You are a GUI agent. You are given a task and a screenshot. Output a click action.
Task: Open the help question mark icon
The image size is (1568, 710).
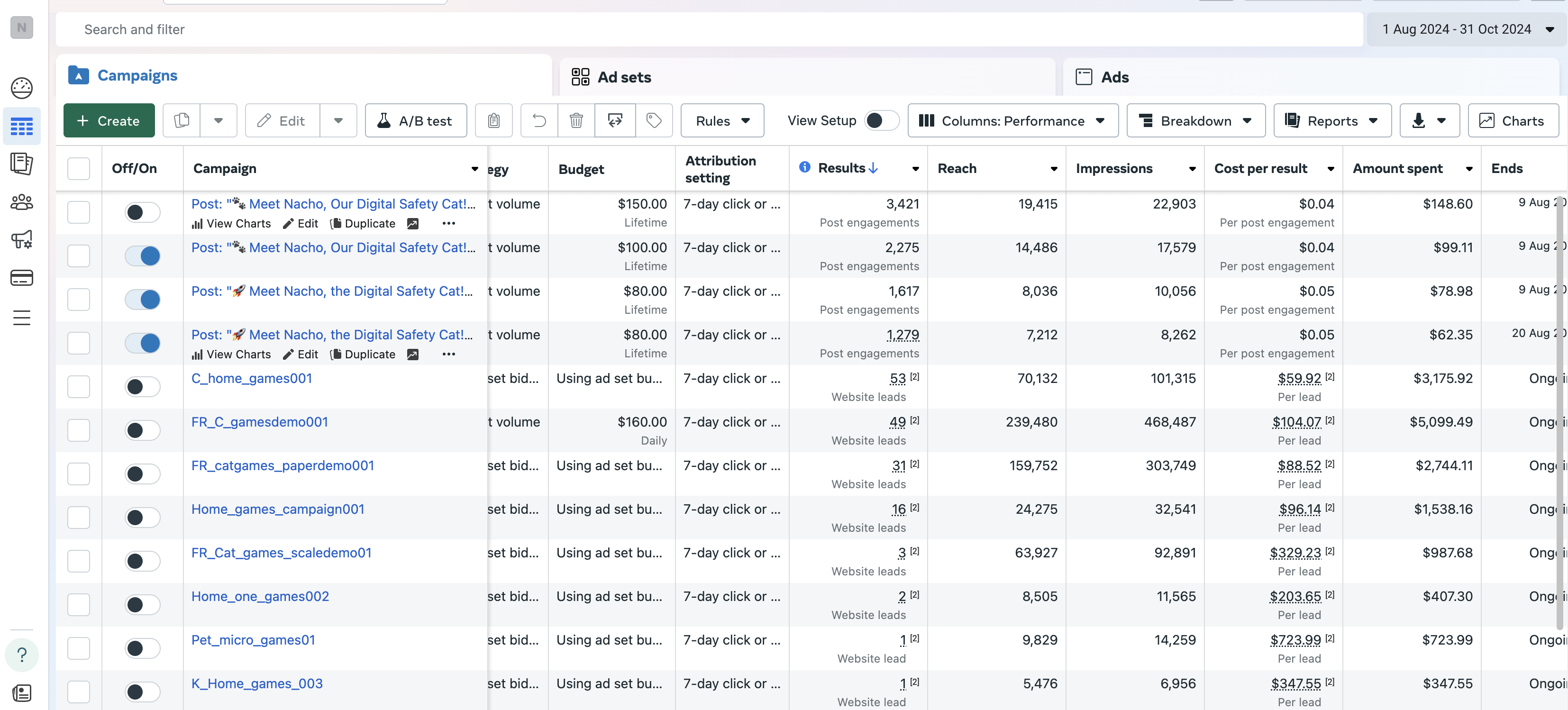point(22,655)
